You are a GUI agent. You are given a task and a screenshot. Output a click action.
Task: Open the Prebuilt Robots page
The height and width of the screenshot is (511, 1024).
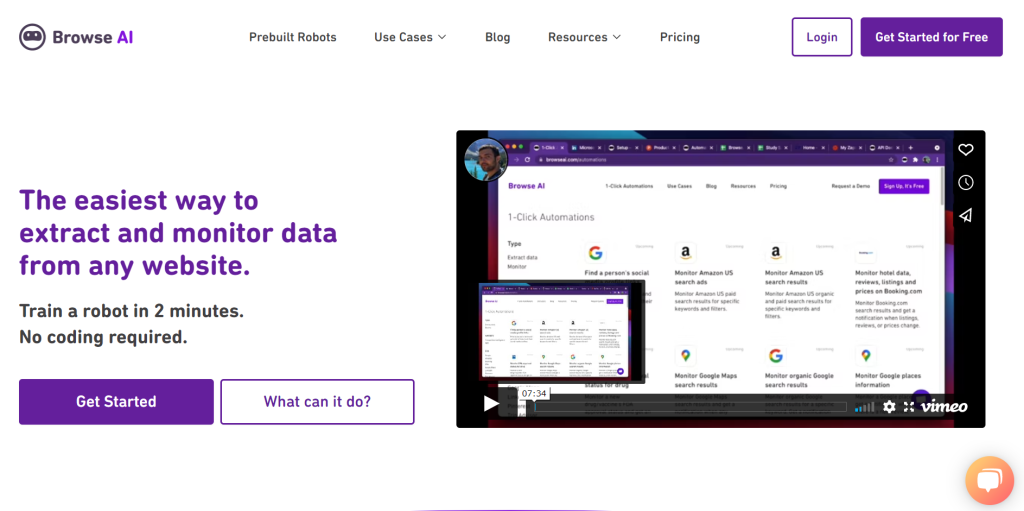coord(293,37)
